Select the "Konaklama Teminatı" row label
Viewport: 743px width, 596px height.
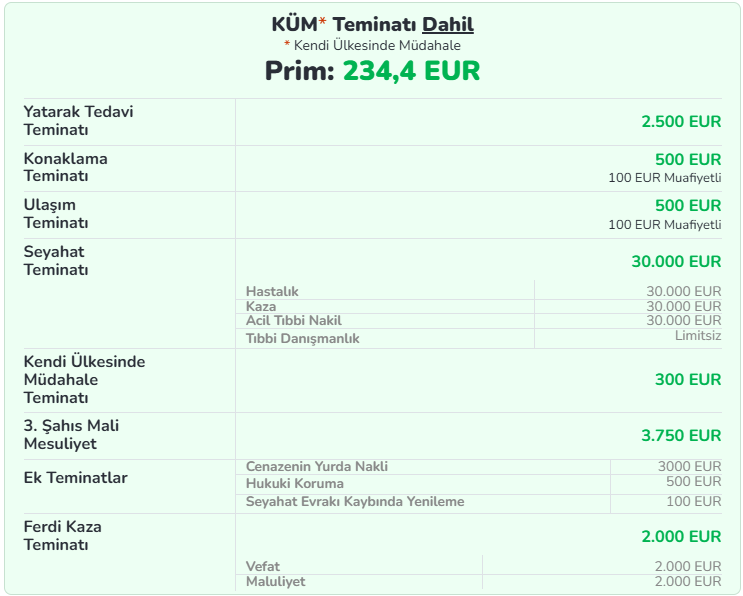[x=65, y=167]
